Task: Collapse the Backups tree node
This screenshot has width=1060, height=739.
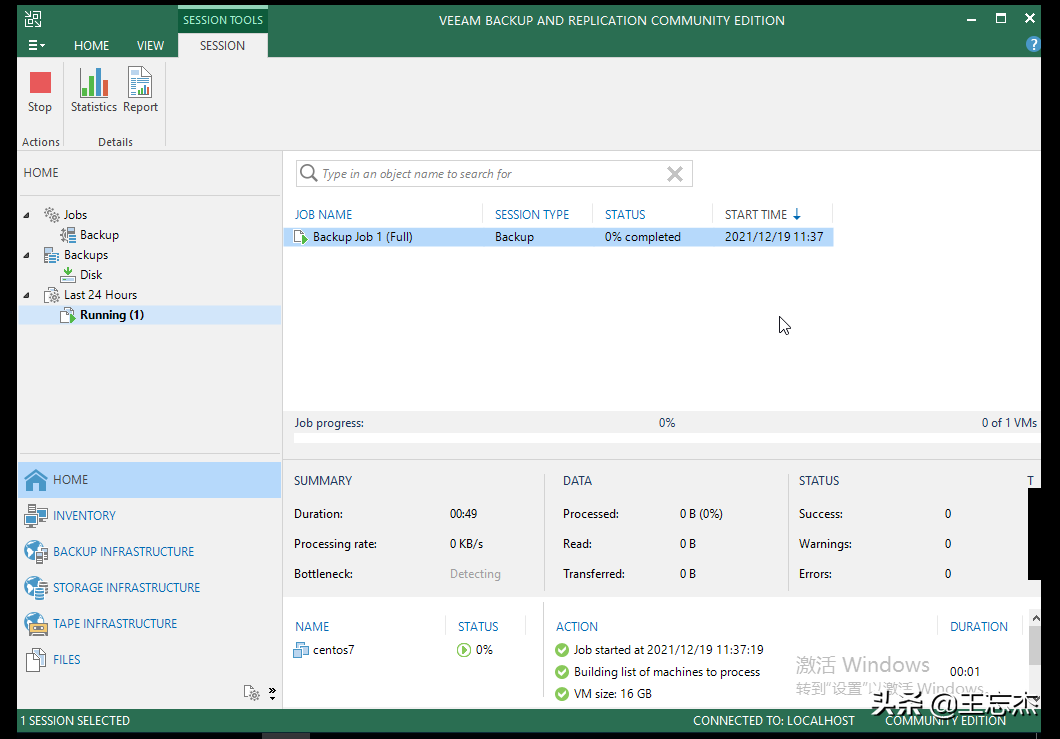Action: pos(26,255)
